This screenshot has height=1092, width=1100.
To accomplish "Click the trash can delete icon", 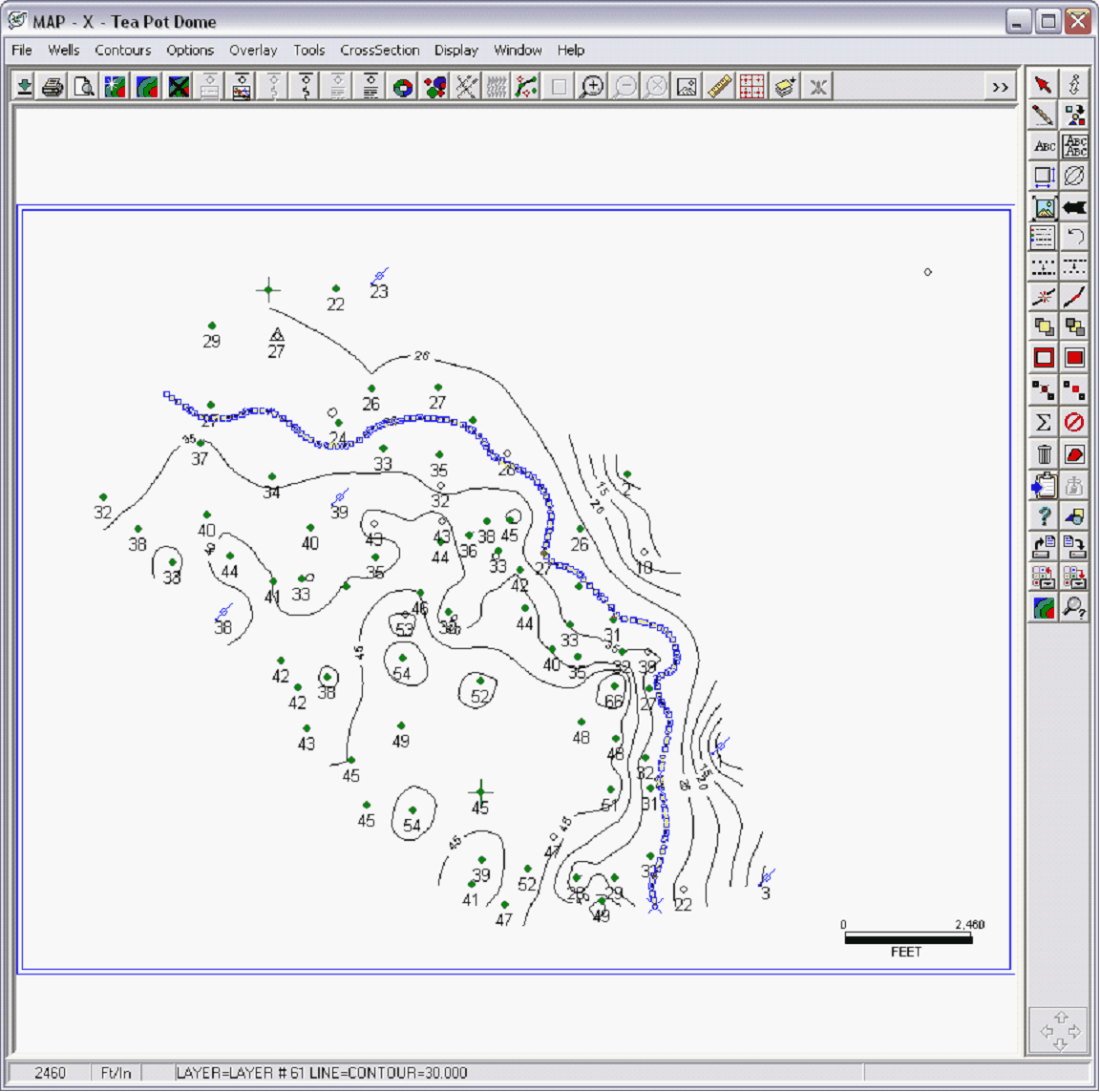I will [1044, 454].
